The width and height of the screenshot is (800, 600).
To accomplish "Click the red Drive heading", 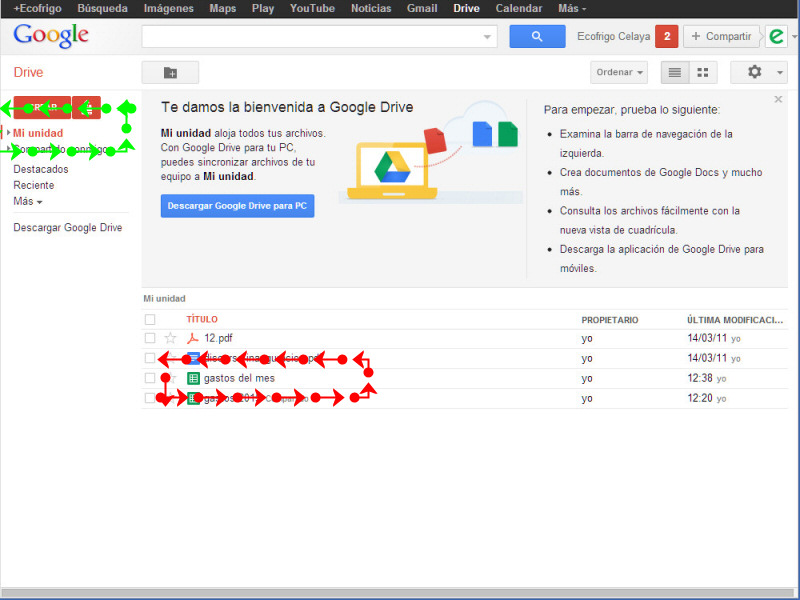I will [x=28, y=72].
